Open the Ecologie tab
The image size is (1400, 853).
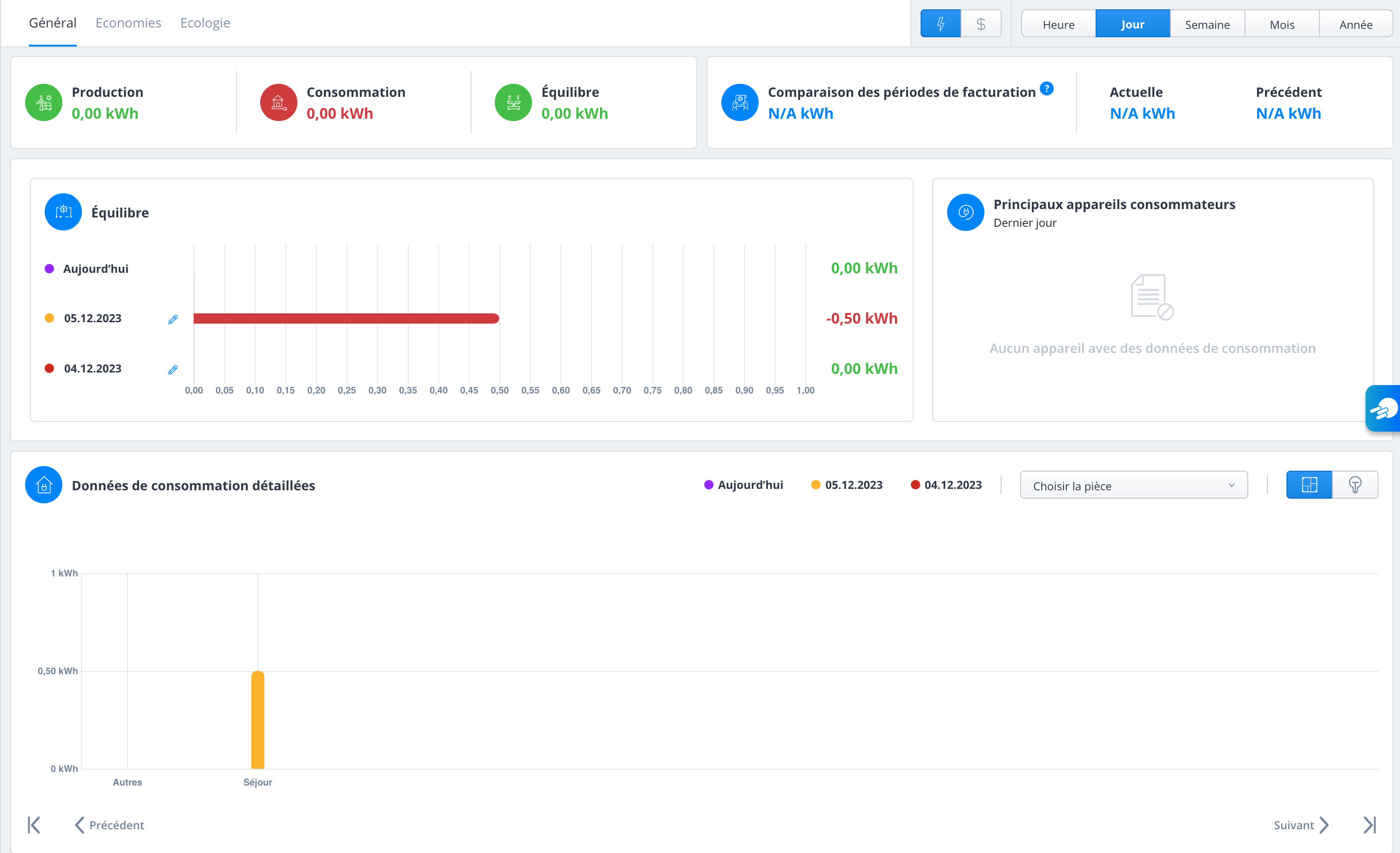click(x=205, y=23)
